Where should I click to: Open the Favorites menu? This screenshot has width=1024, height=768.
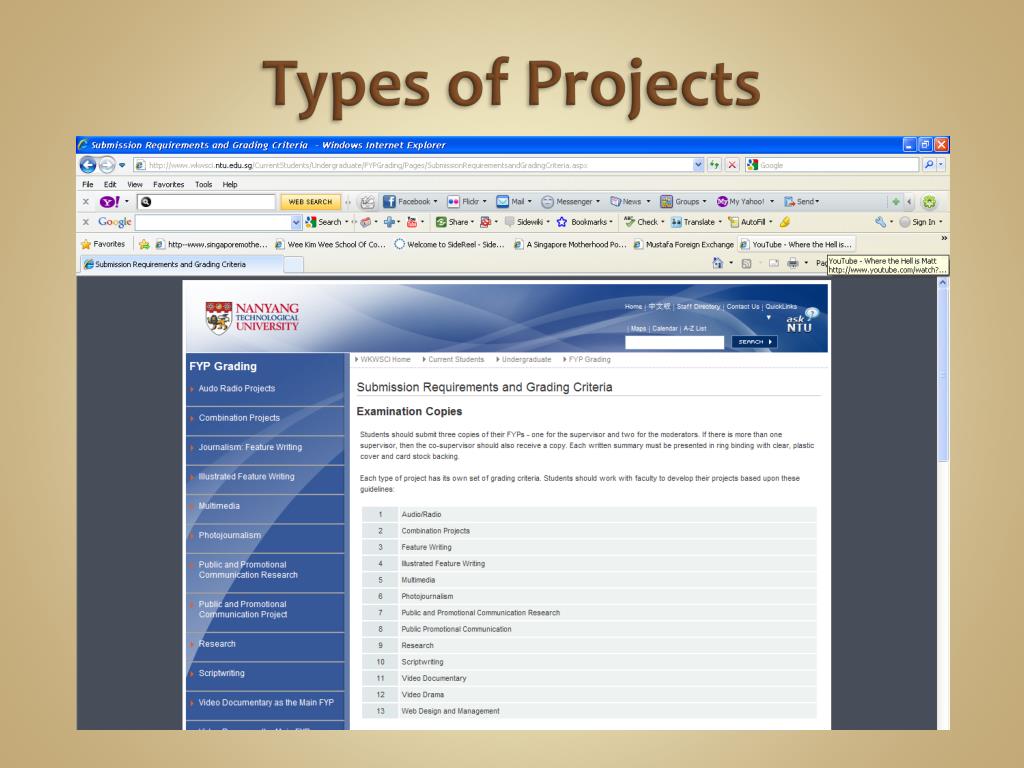click(x=168, y=184)
